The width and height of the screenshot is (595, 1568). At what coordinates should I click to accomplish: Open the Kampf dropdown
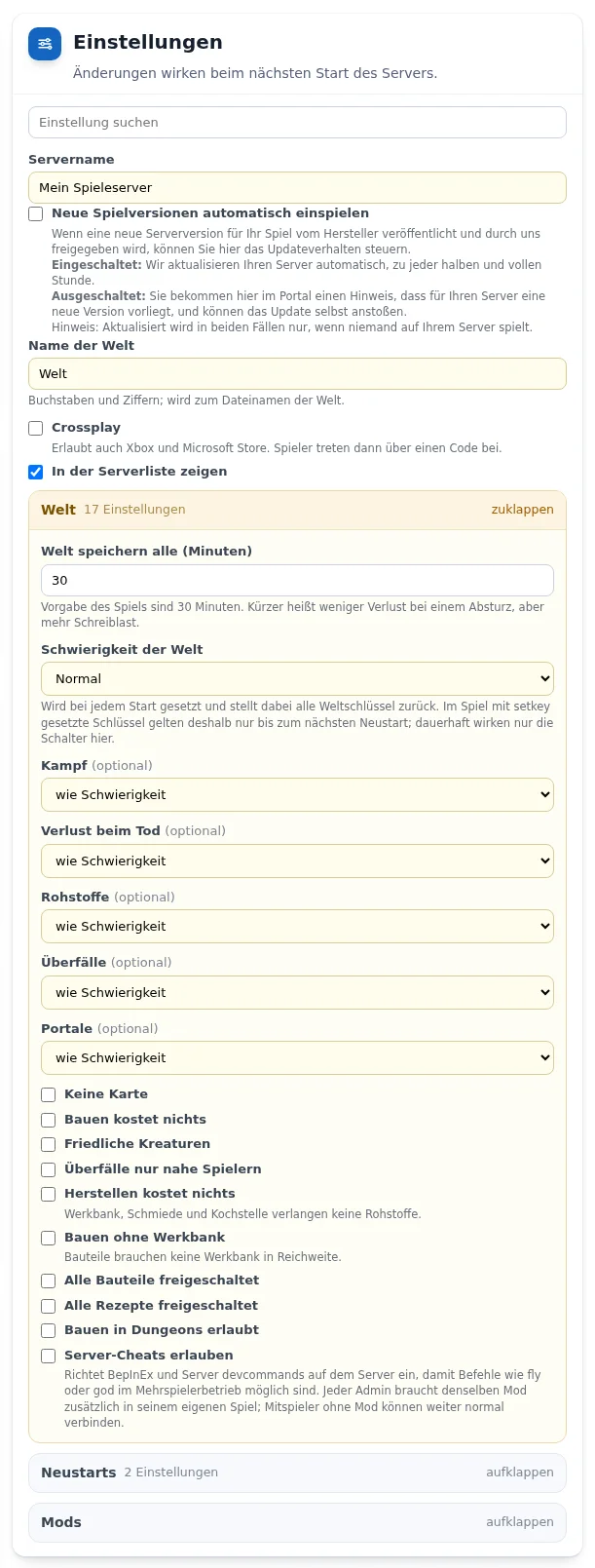(297, 794)
